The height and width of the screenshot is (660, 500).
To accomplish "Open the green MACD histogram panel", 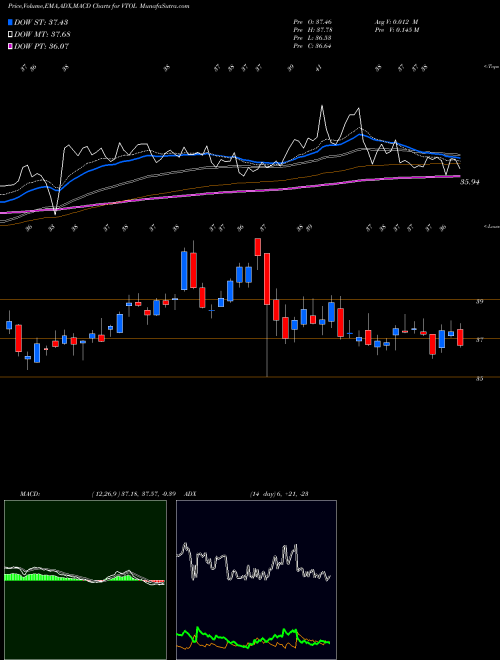I will tap(85, 580).
